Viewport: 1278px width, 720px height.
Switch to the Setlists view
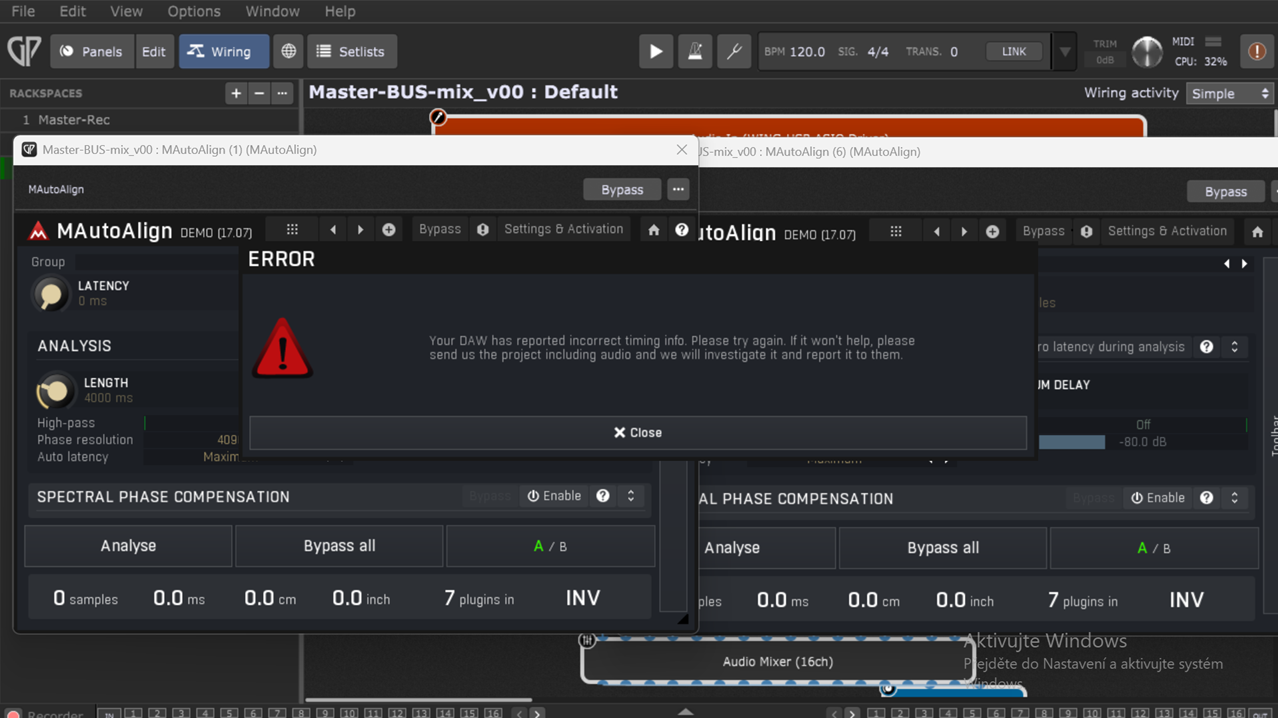click(x=350, y=52)
